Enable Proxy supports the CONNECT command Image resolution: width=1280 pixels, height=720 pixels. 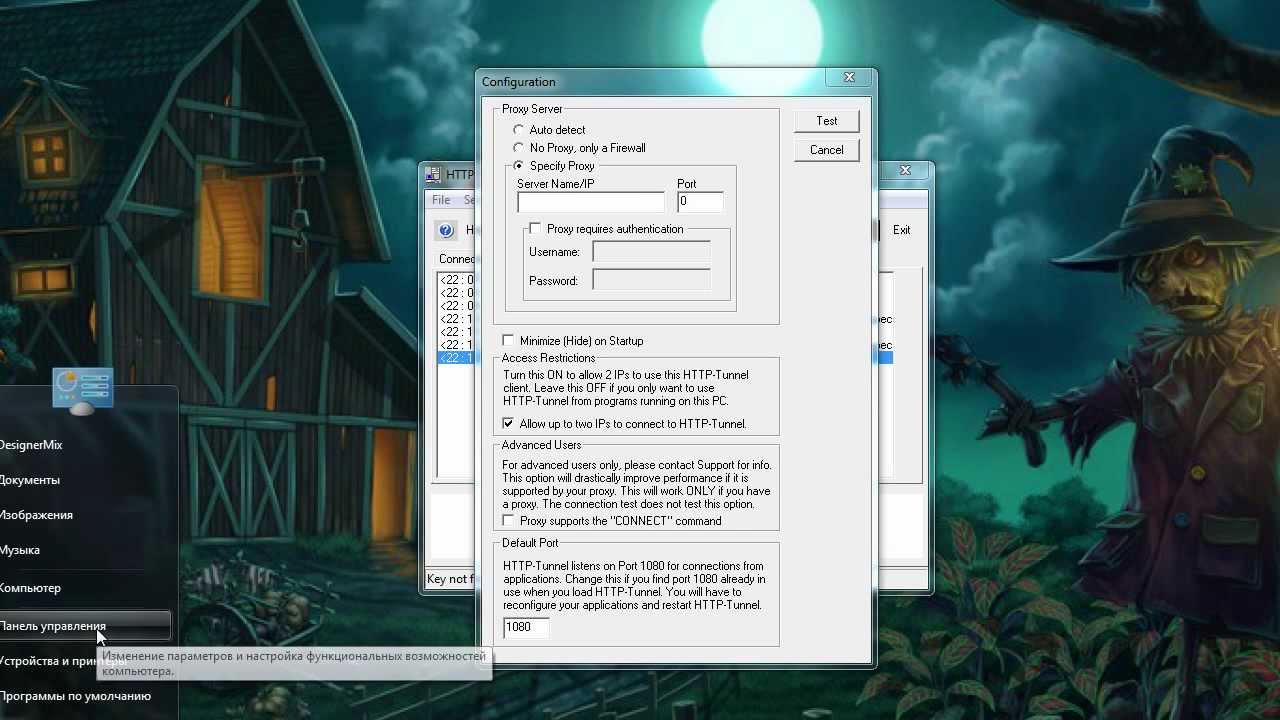coord(508,521)
